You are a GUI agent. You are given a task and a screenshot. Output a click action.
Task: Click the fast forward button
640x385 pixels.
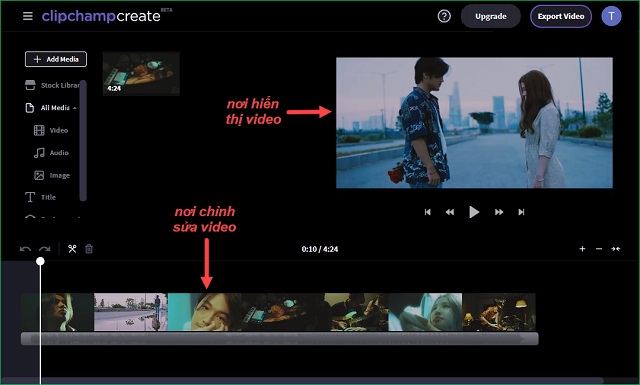(499, 212)
